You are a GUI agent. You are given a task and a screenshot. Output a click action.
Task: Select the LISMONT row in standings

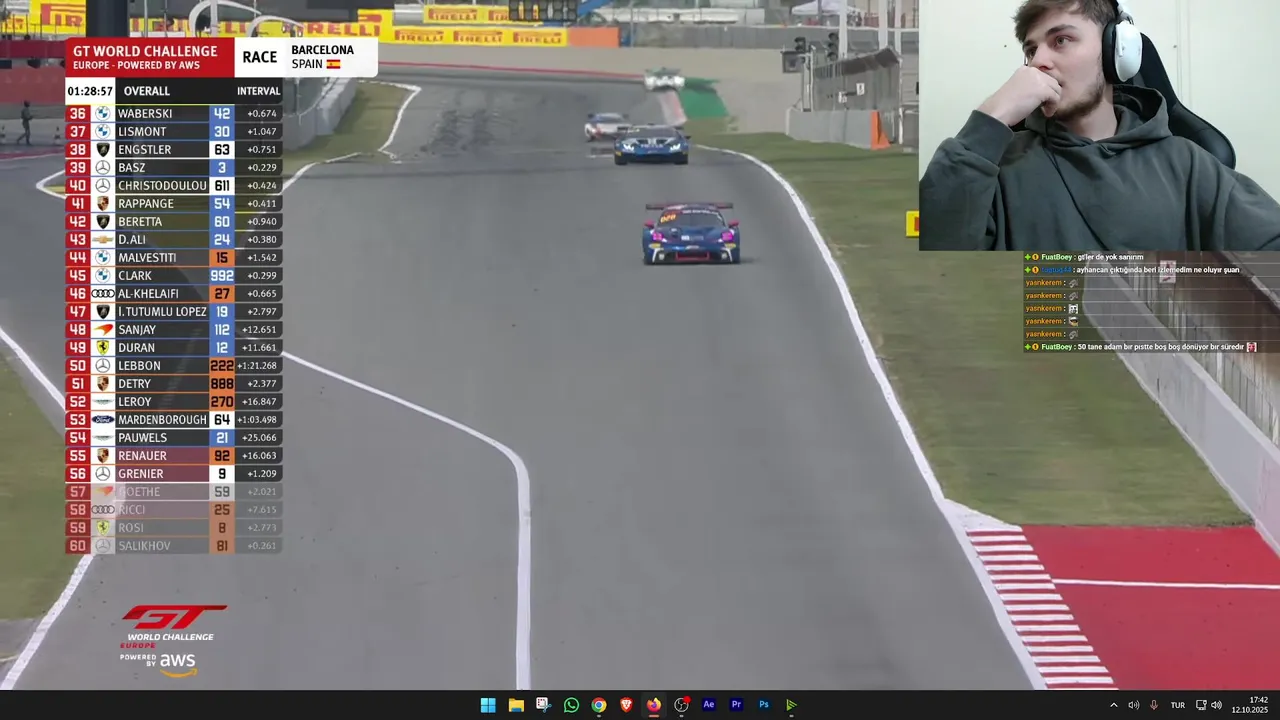(174, 131)
